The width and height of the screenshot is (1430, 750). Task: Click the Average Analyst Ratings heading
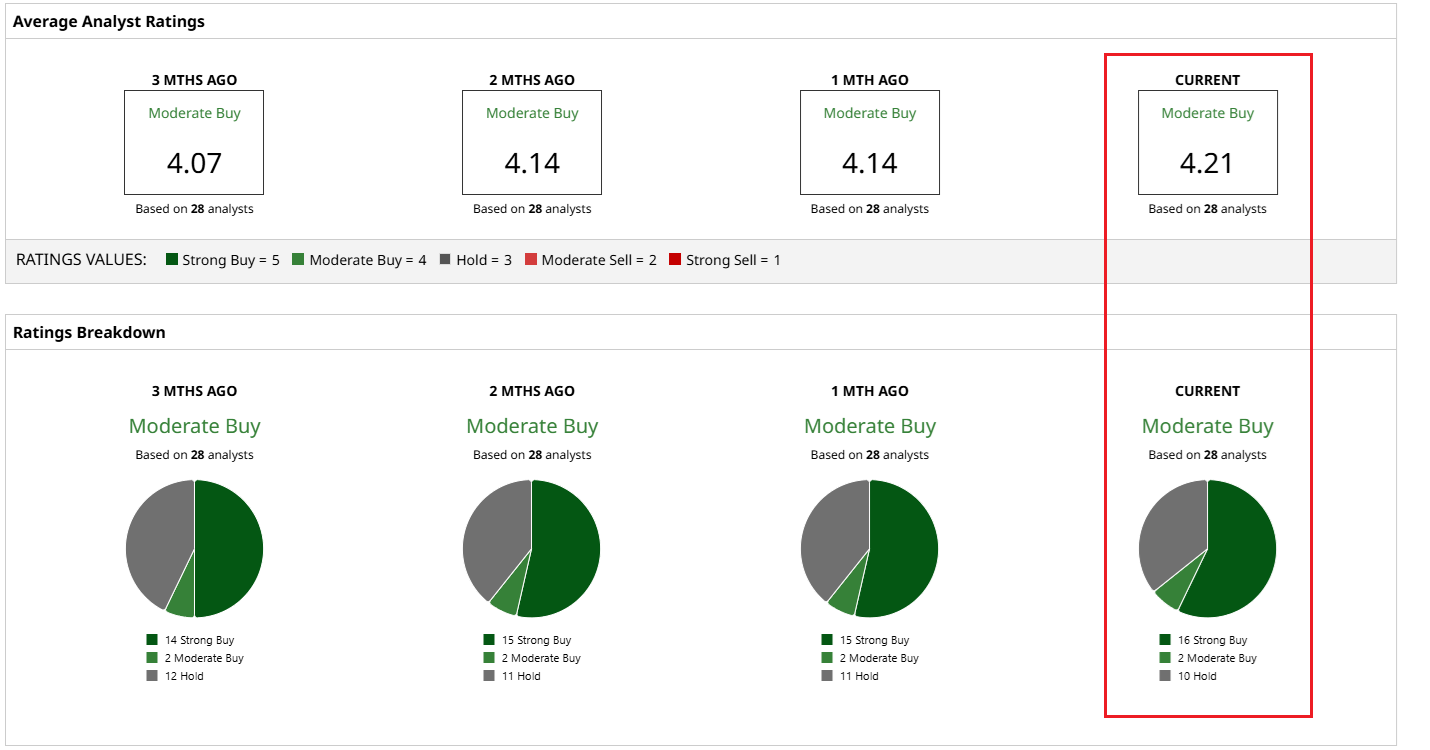[x=109, y=21]
